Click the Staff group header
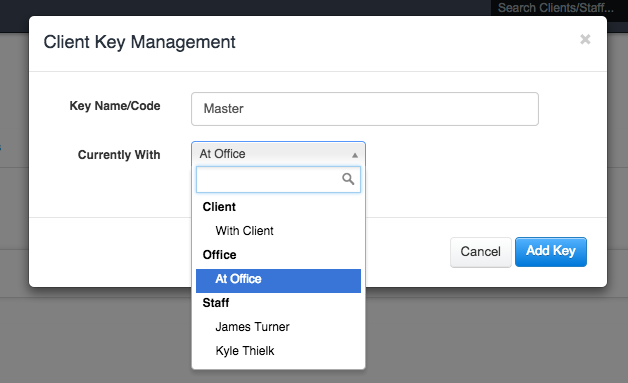The height and width of the screenshot is (383, 628). click(216, 303)
